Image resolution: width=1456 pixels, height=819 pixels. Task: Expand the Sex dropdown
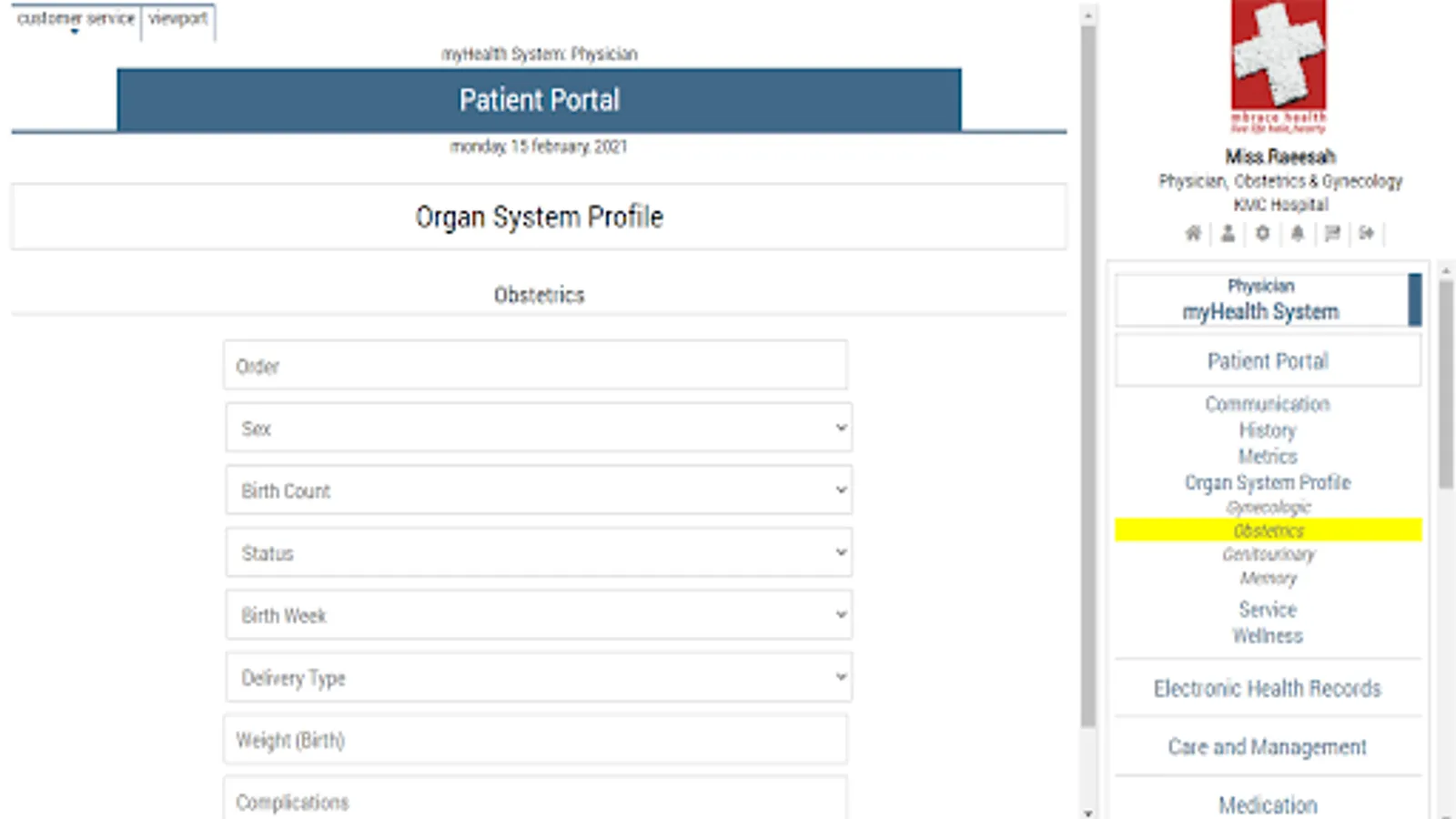pyautogui.click(x=539, y=428)
